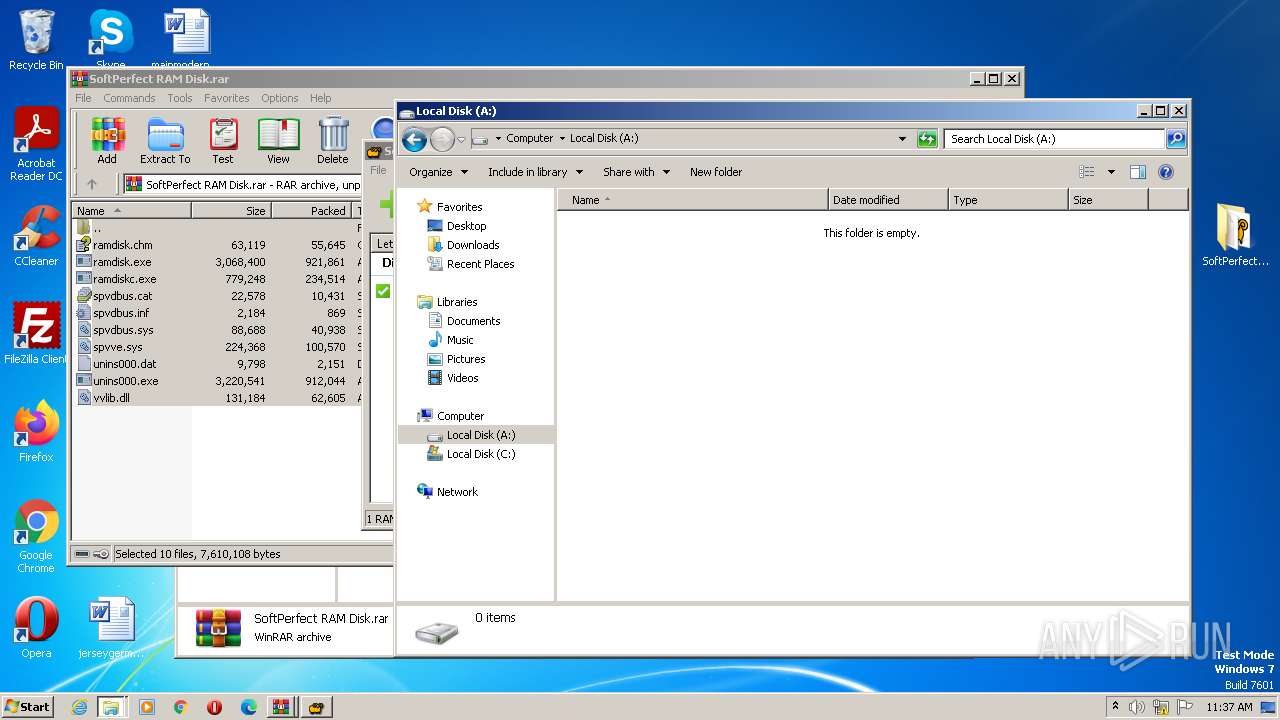Open the Organize dropdown menu
The image size is (1280, 720).
(437, 172)
